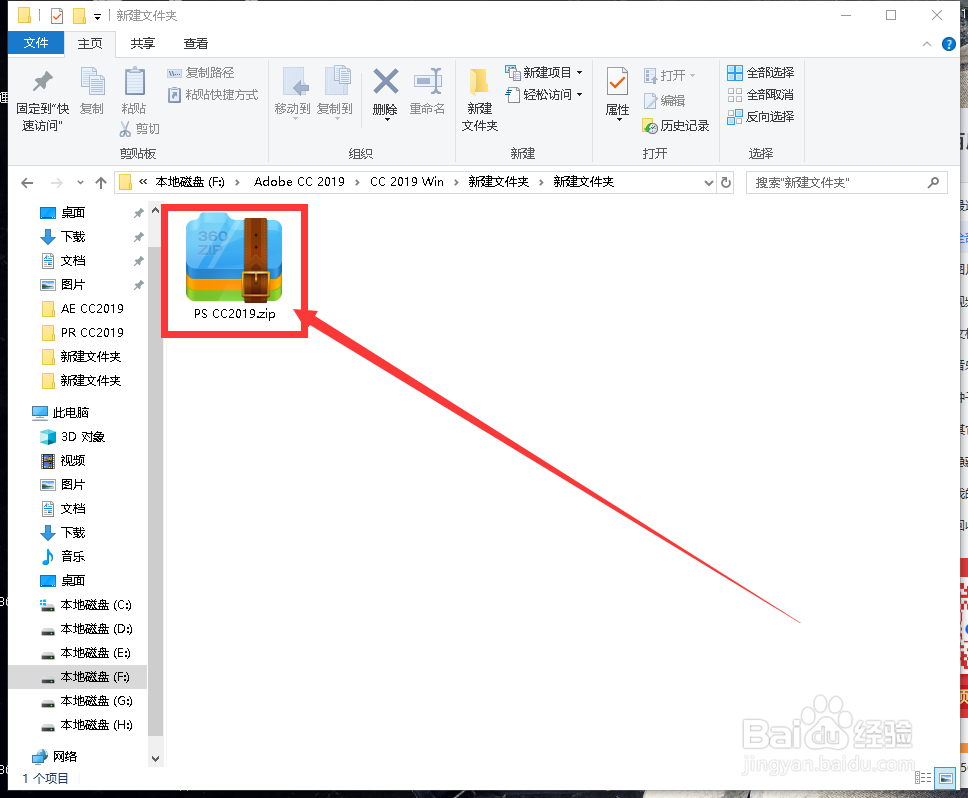This screenshot has height=798, width=968.
Task: Click the Copy icon in the ribbon
Action: coord(93,81)
